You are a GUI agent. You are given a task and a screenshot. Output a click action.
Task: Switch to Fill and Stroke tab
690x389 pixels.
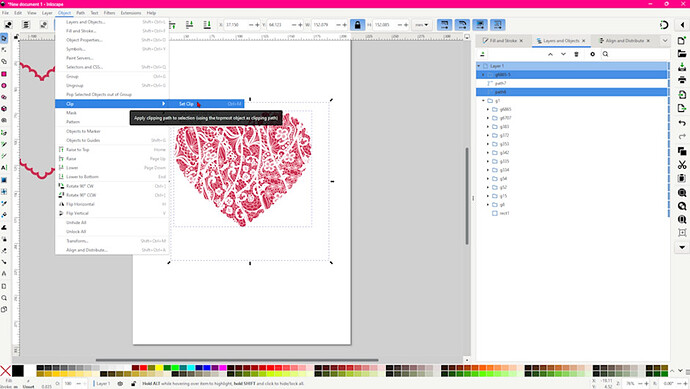[x=503, y=40]
